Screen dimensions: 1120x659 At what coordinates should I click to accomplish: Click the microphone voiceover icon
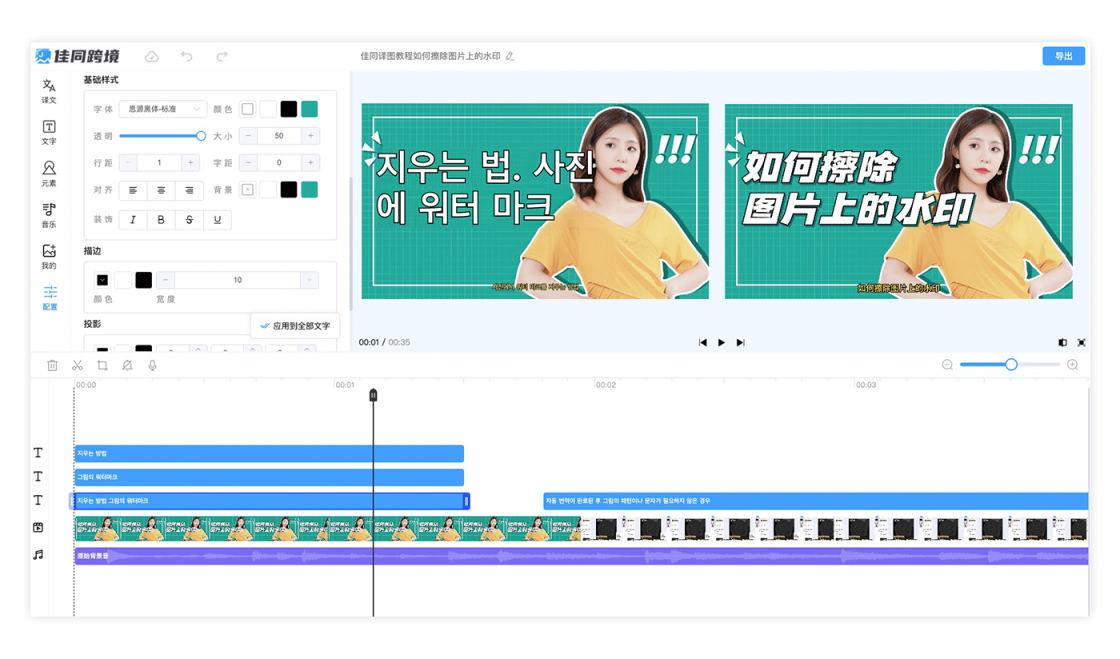point(152,366)
